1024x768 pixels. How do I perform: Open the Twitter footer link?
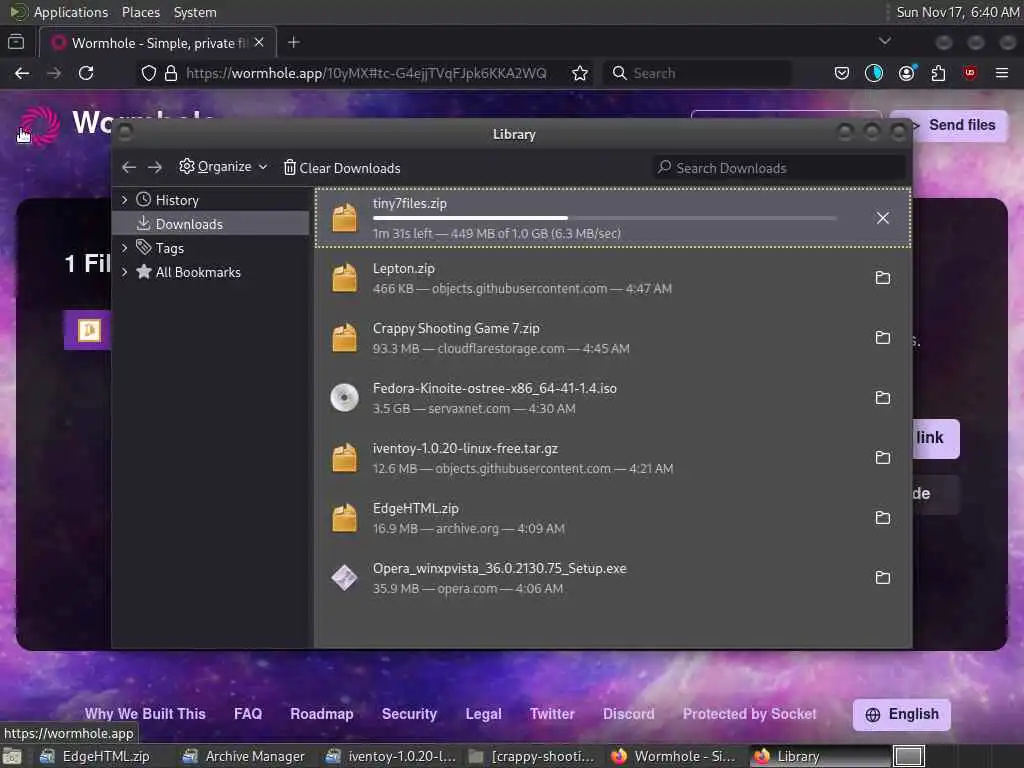(552, 714)
